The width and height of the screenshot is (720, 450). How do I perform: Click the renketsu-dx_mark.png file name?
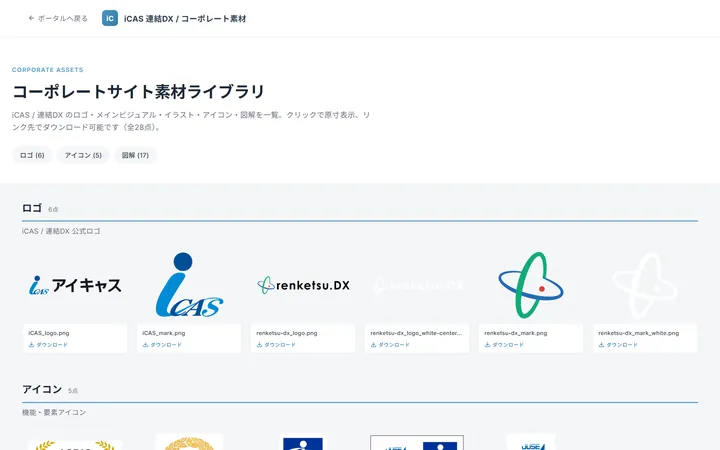[516, 333]
